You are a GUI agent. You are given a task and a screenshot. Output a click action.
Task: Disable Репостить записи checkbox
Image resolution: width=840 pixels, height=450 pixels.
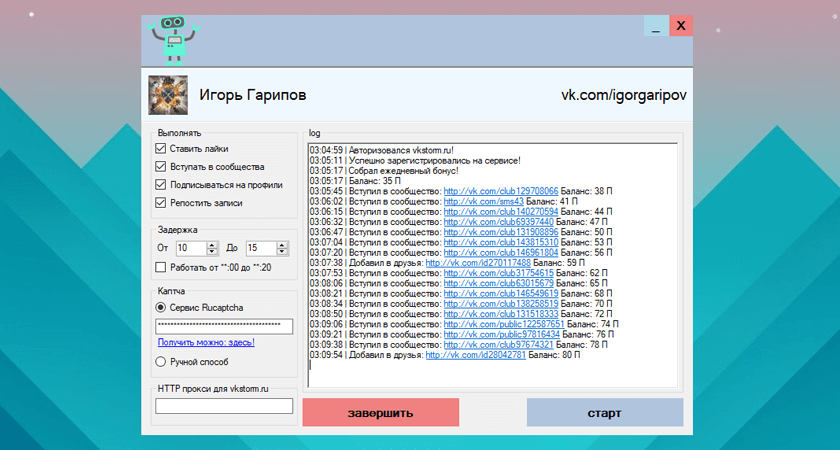tap(160, 203)
